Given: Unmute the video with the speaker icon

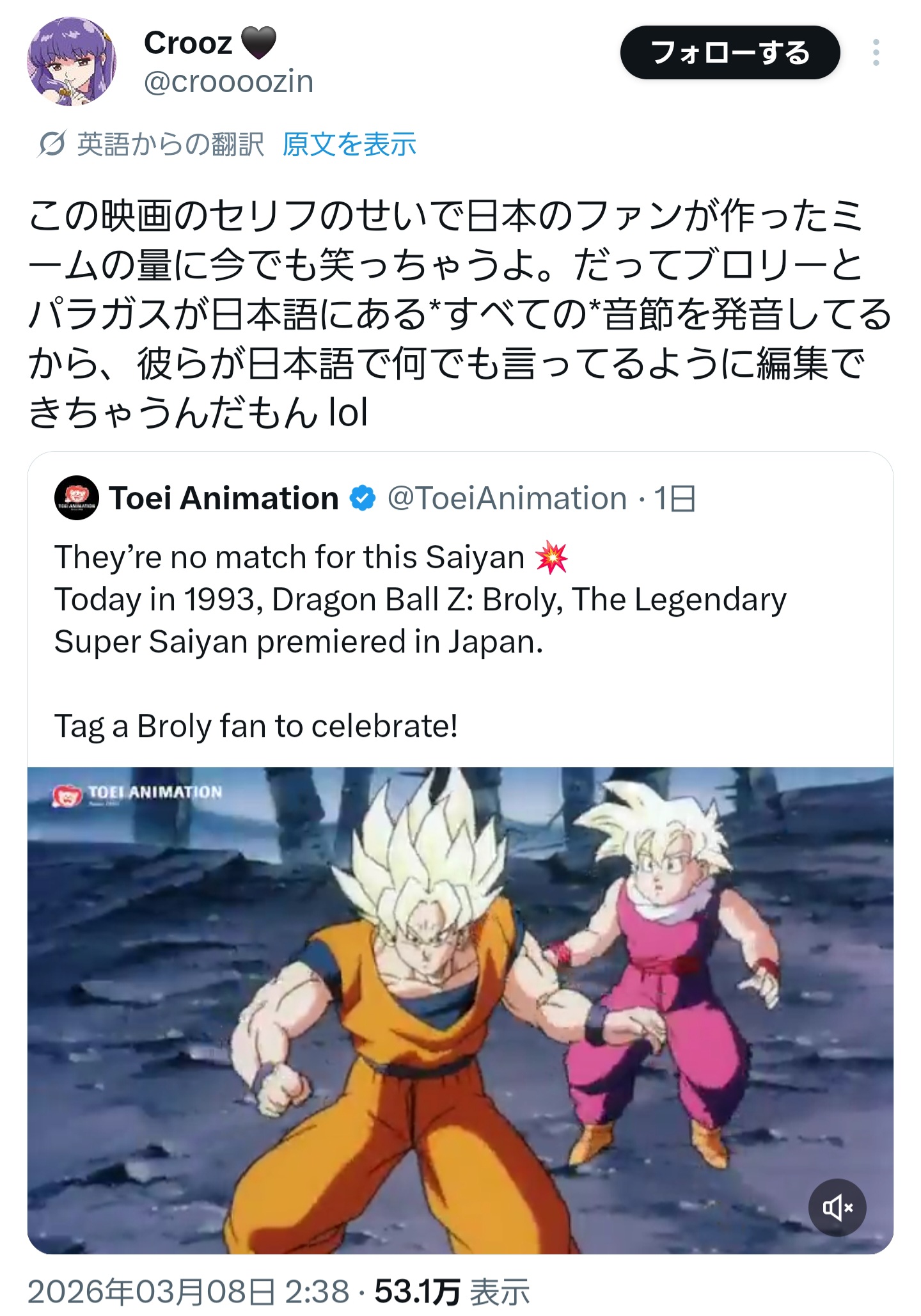Looking at the screenshot, I should point(837,1208).
